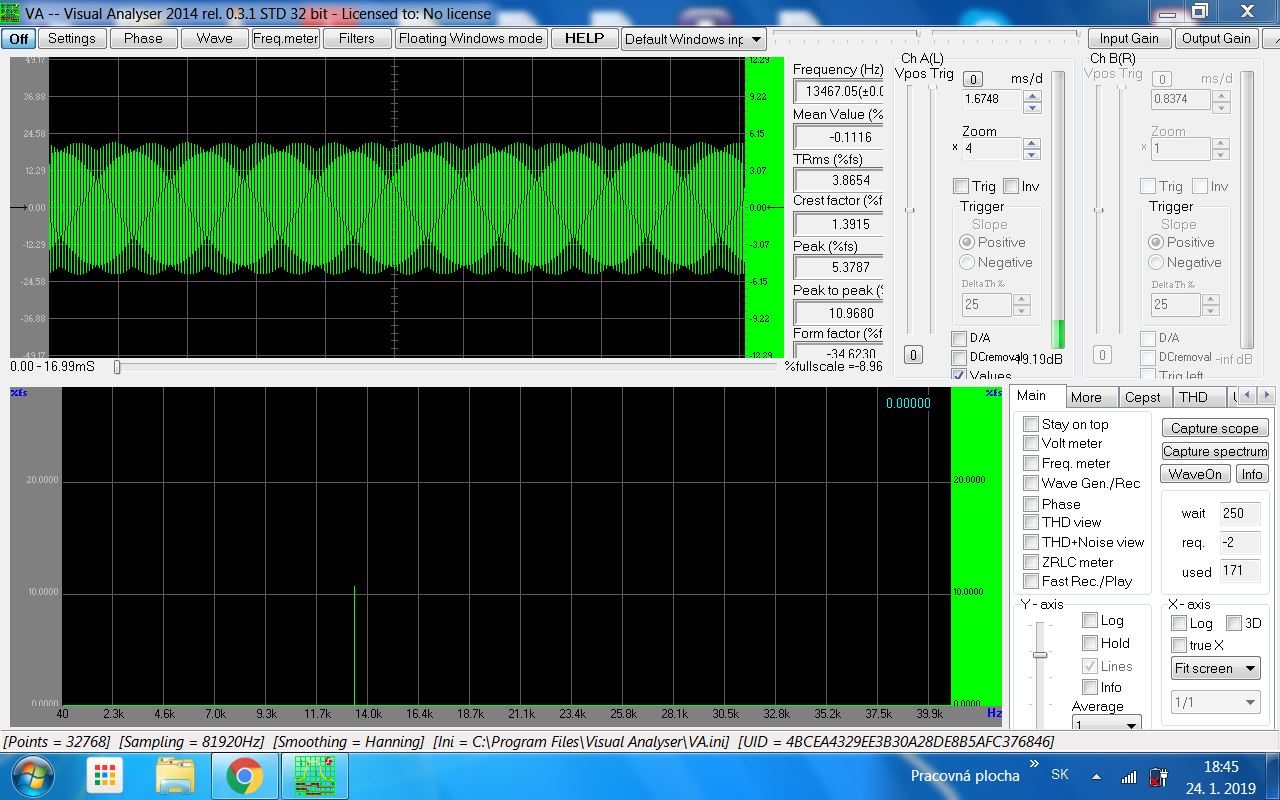Enable the Volt meter checkbox
The image size is (1280, 800).
(x=1031, y=443)
